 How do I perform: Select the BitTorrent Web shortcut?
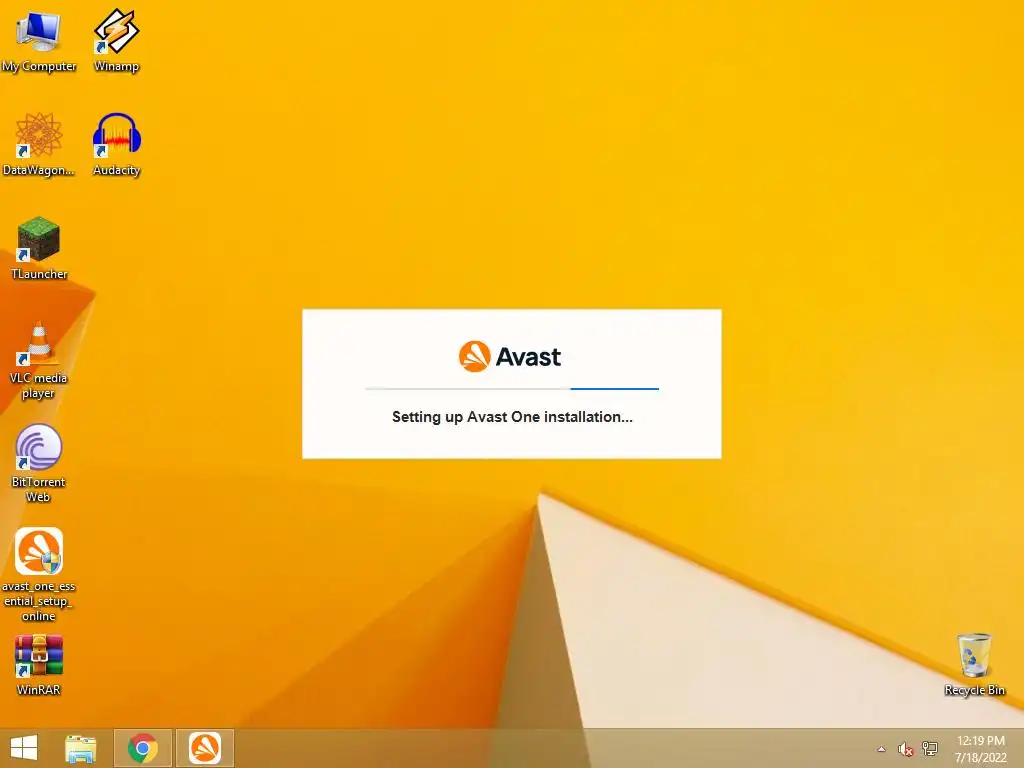click(x=39, y=462)
